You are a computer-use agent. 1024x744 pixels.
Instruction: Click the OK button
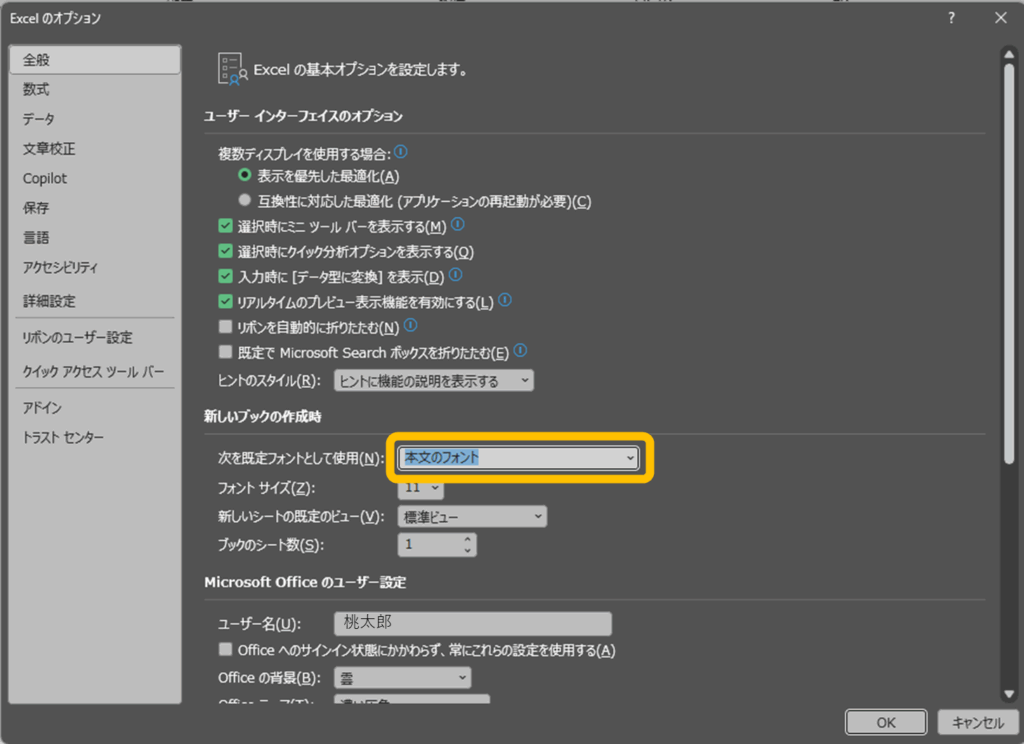point(886,722)
